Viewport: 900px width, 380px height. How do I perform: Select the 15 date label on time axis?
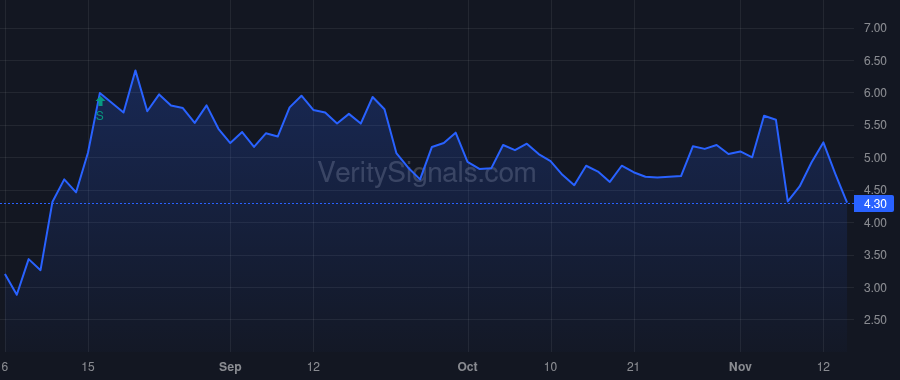coord(88,367)
